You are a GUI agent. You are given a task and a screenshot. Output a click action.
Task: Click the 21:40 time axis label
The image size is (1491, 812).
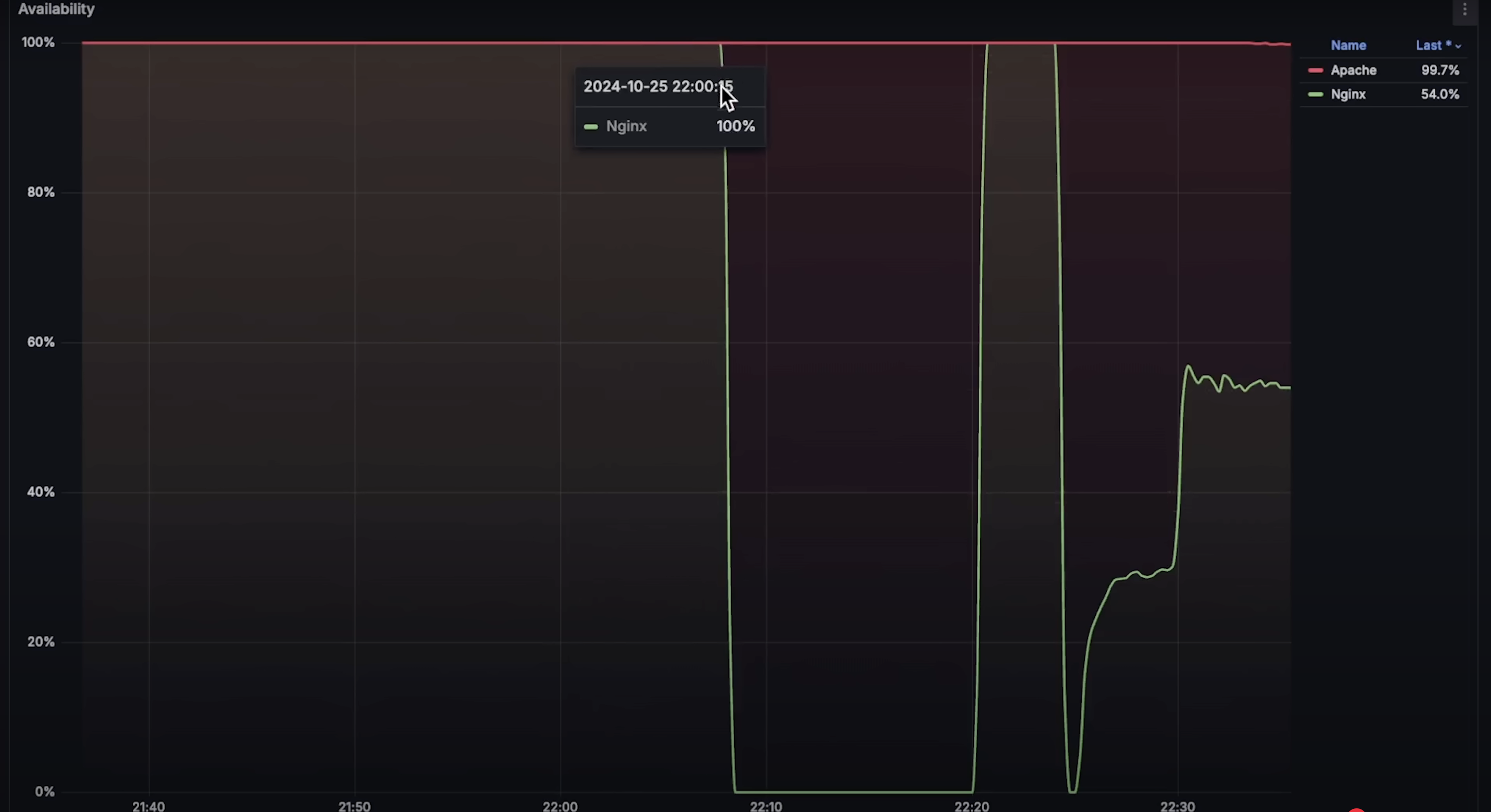[148, 806]
